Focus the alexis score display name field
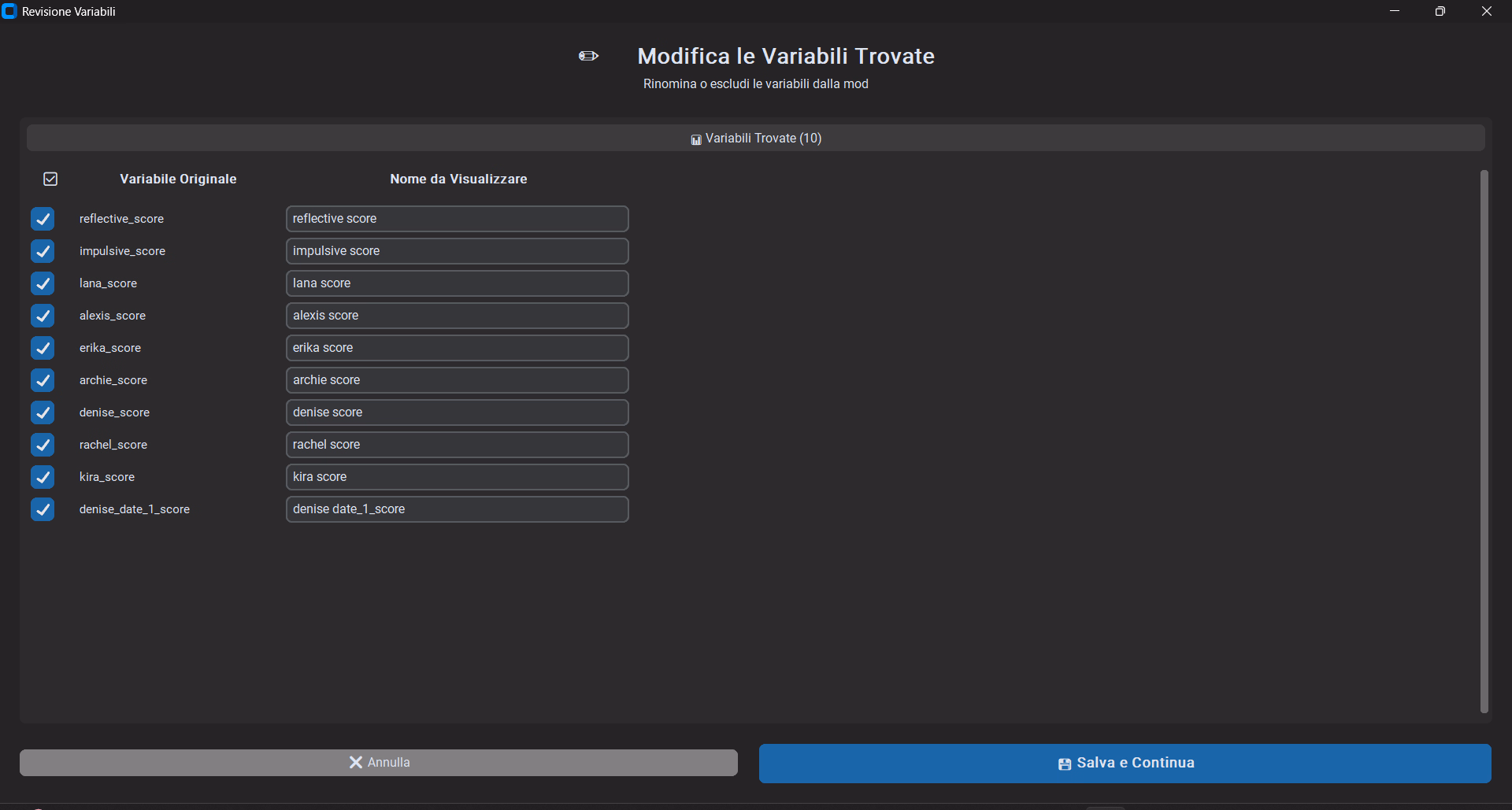 457,316
